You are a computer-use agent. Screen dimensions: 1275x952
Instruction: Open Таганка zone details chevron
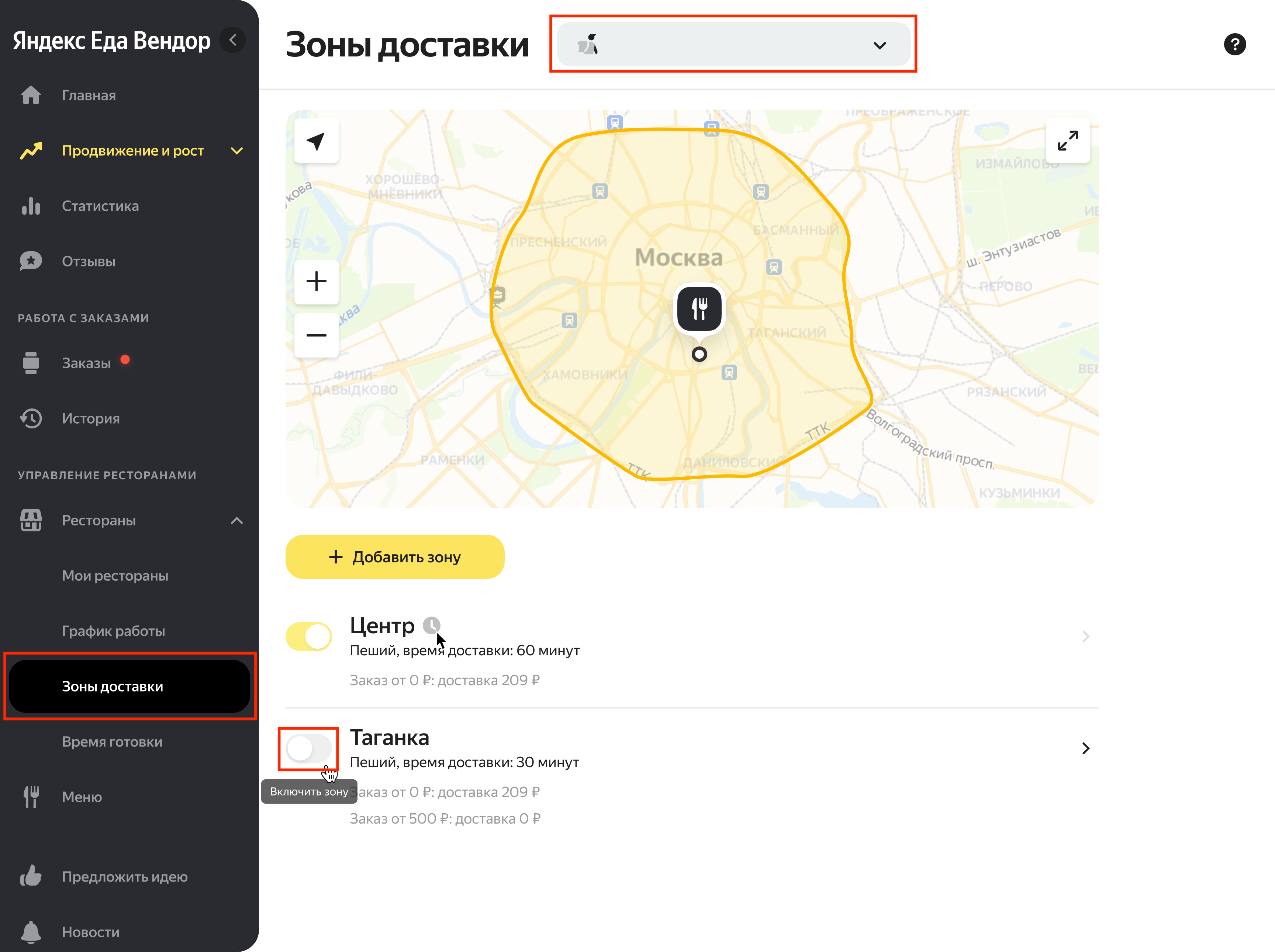(1085, 748)
